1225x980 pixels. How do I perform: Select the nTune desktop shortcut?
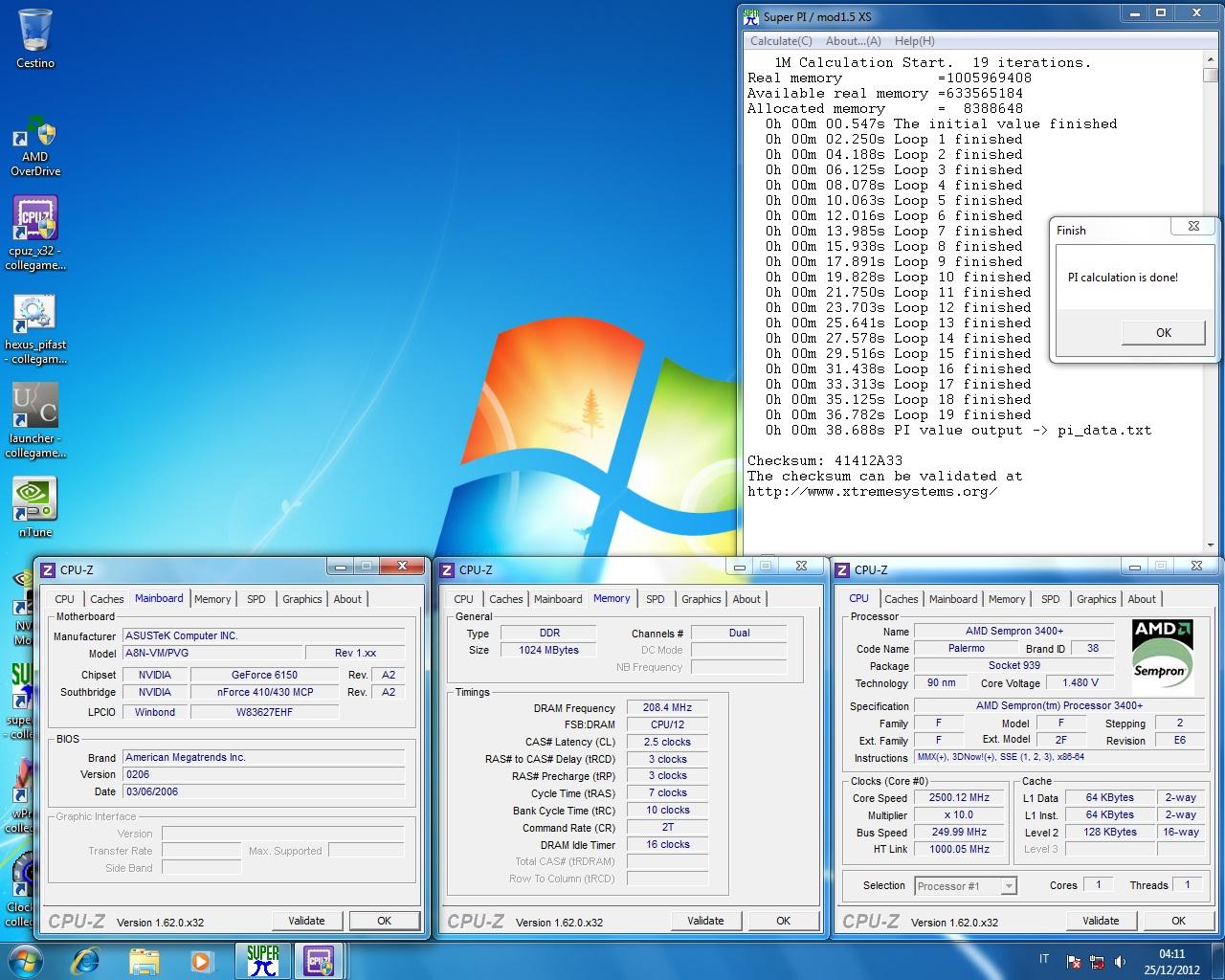tap(35, 507)
